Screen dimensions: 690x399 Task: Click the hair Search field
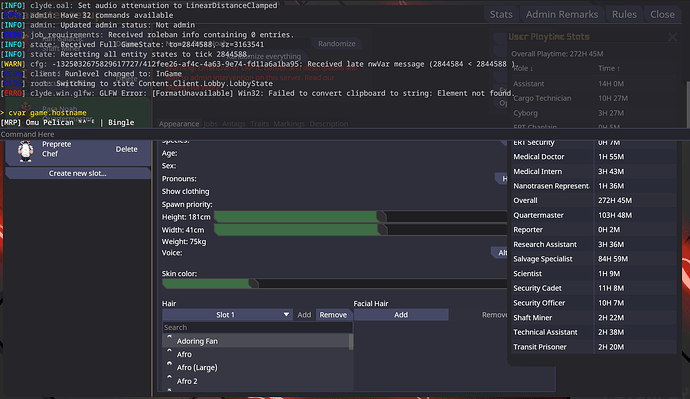(257, 327)
